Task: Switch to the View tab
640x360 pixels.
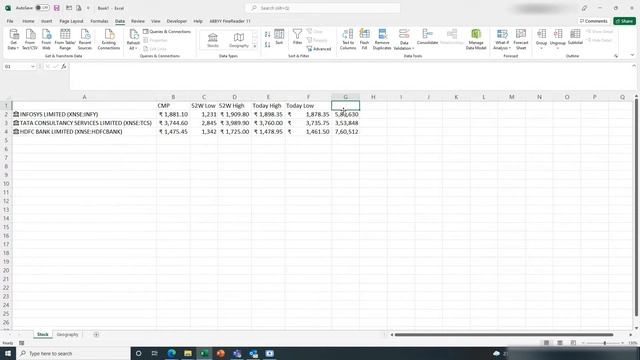Action: pyautogui.click(x=156, y=21)
